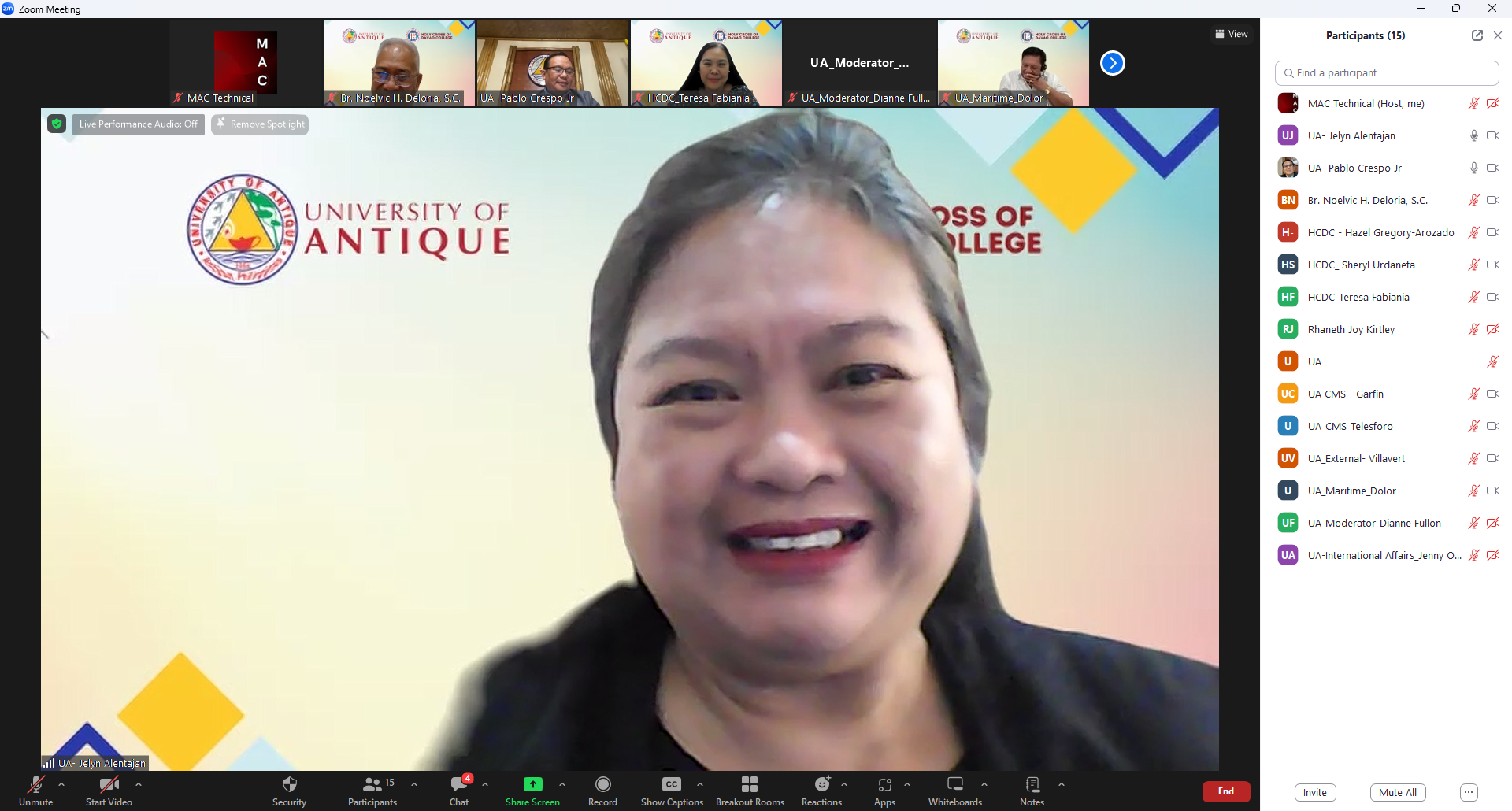
Task: Select MAC Technical (Host, me) participant row
Action: pos(1387,103)
